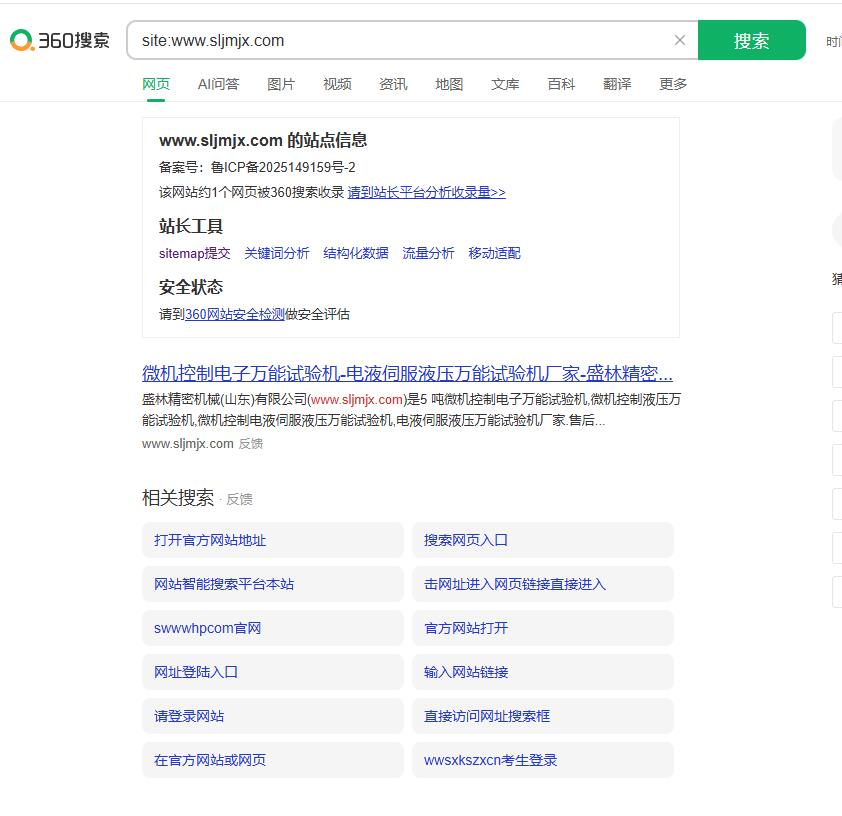
Task: Open 移动适配 tool link
Action: [x=494, y=253]
